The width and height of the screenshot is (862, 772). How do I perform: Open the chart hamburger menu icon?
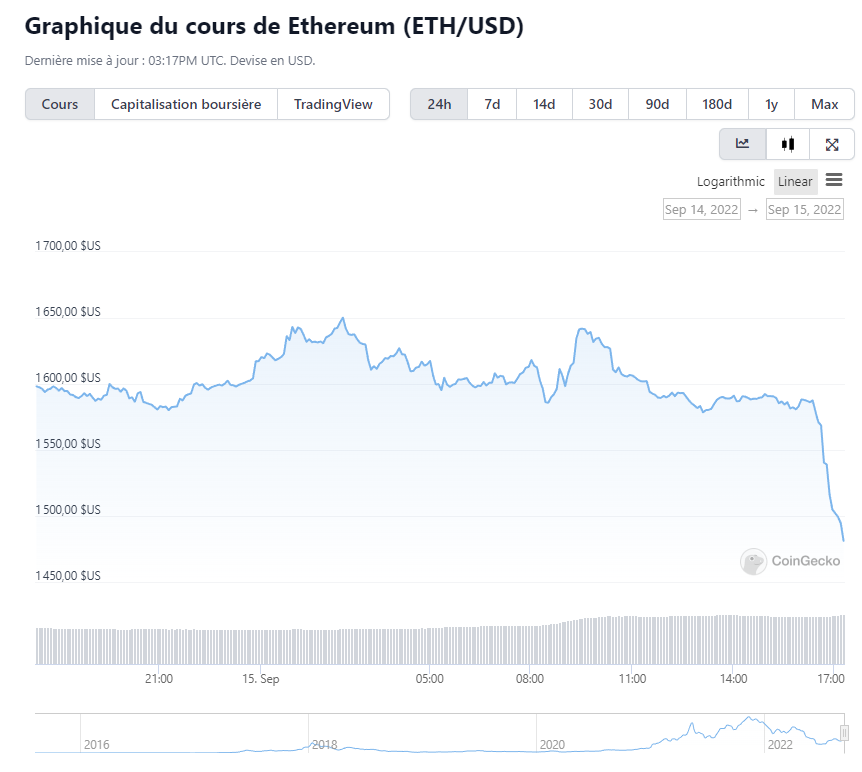click(834, 180)
